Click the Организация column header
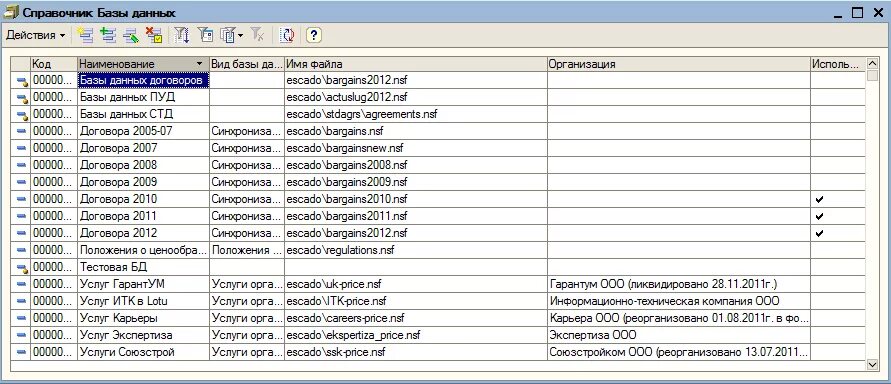Image resolution: width=891 pixels, height=384 pixels. click(678, 64)
